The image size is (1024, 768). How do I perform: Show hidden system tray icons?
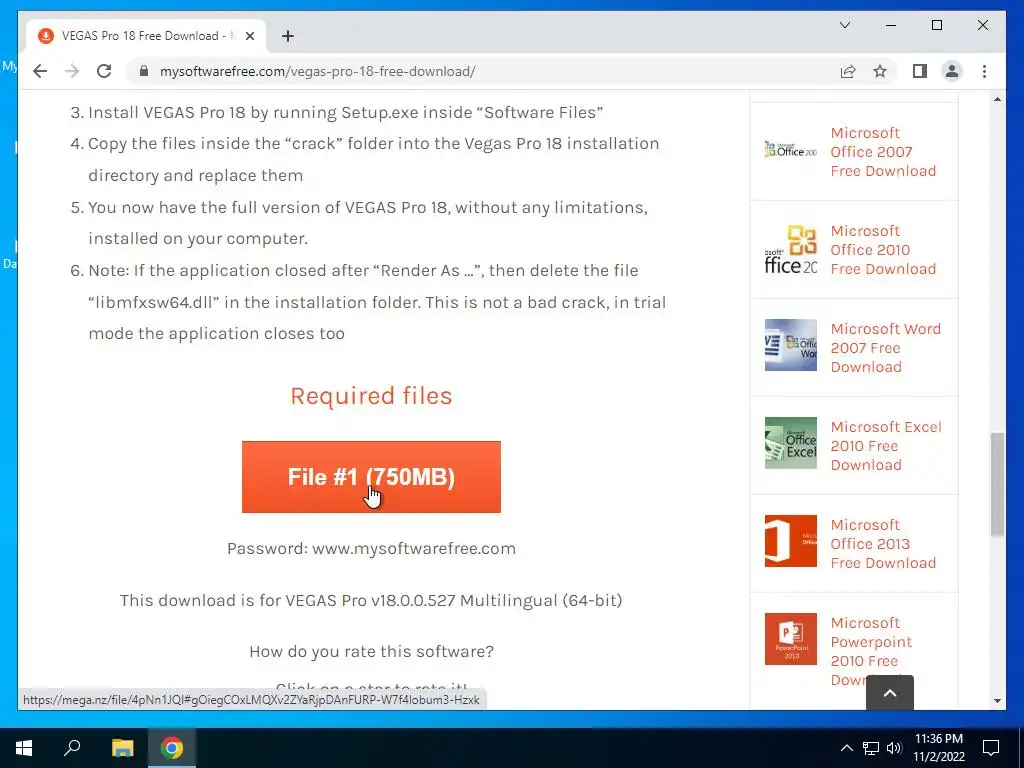click(846, 748)
